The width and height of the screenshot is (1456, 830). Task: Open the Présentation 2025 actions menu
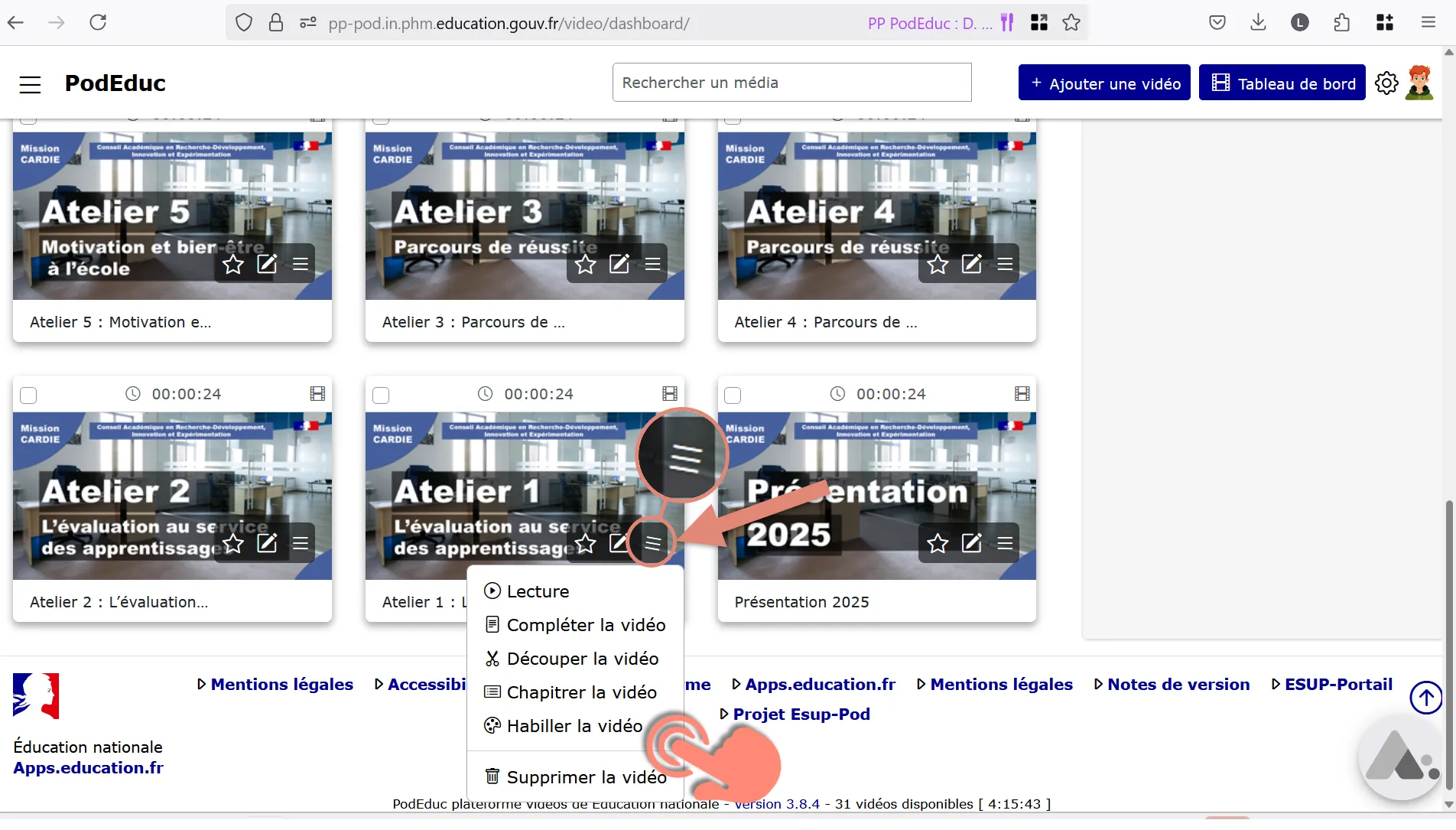pyautogui.click(x=1005, y=544)
